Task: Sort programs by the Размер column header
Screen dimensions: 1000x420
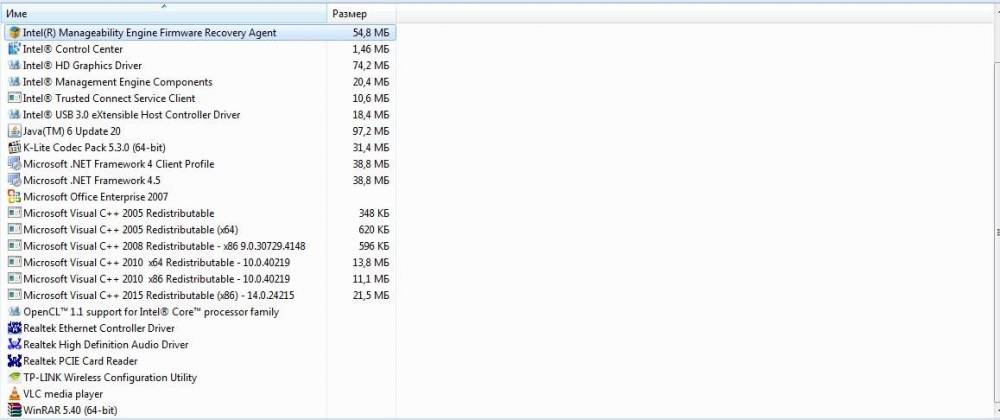Action: point(362,13)
